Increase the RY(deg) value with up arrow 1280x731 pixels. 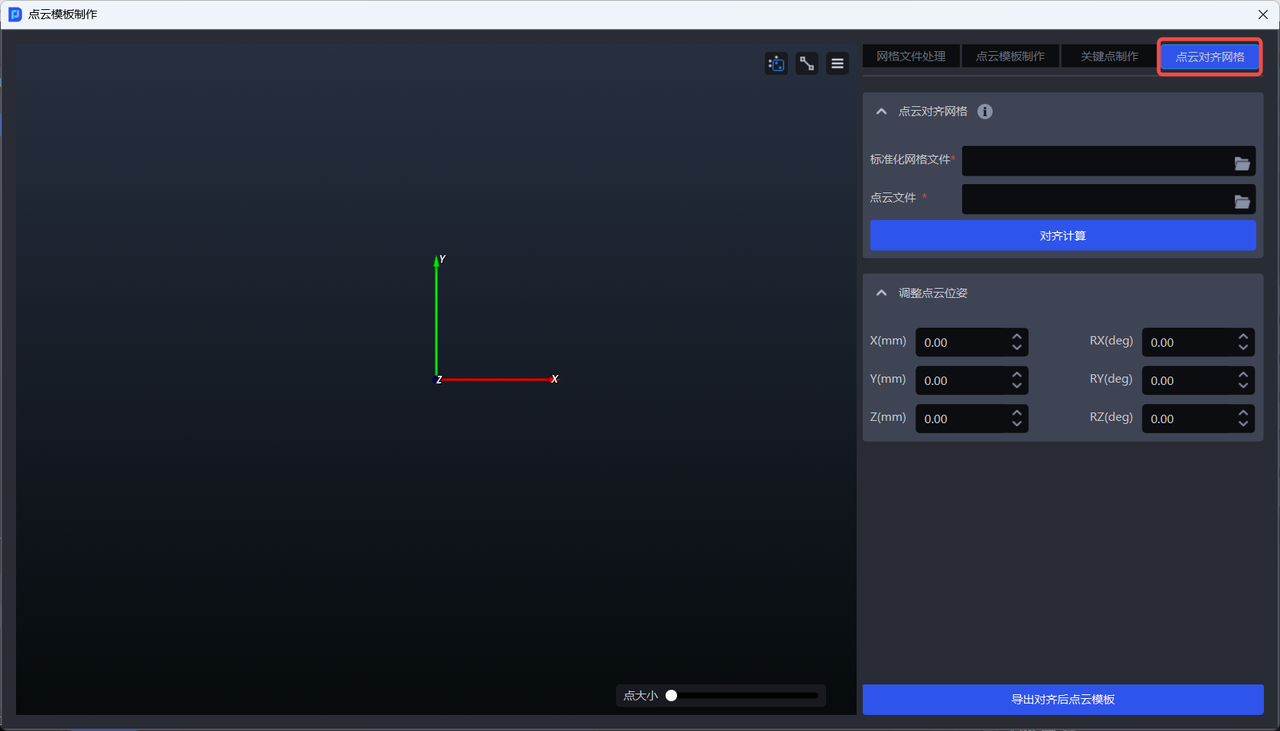pos(1243,375)
